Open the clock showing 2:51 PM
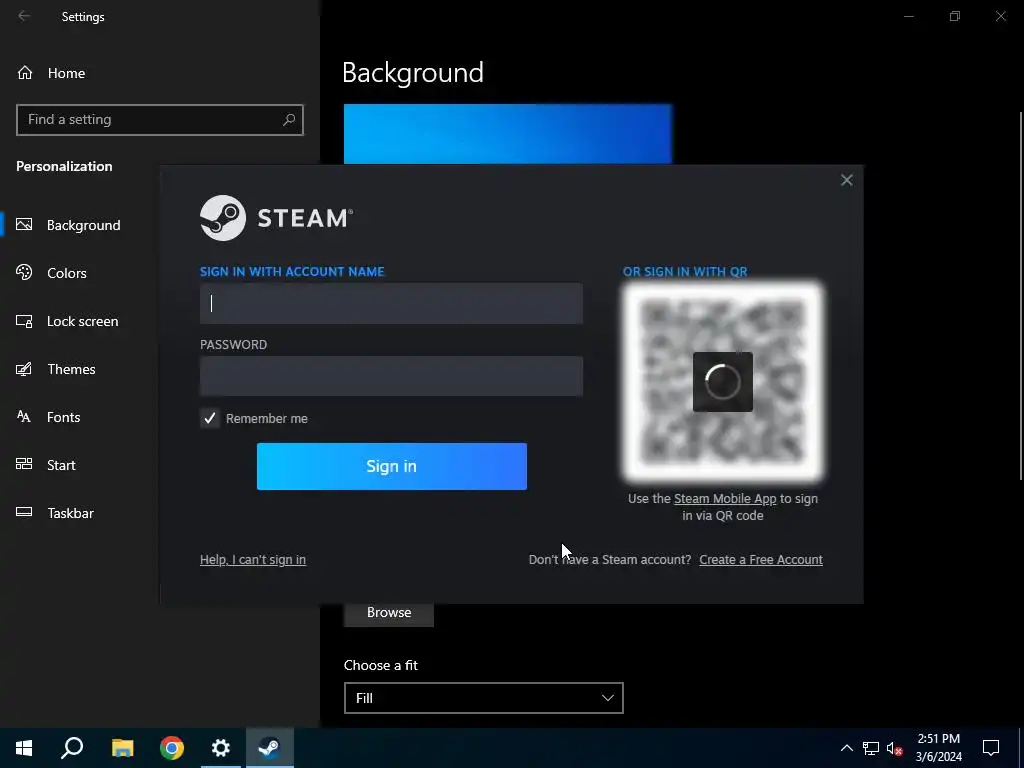Viewport: 1024px width, 768px height. [938, 748]
